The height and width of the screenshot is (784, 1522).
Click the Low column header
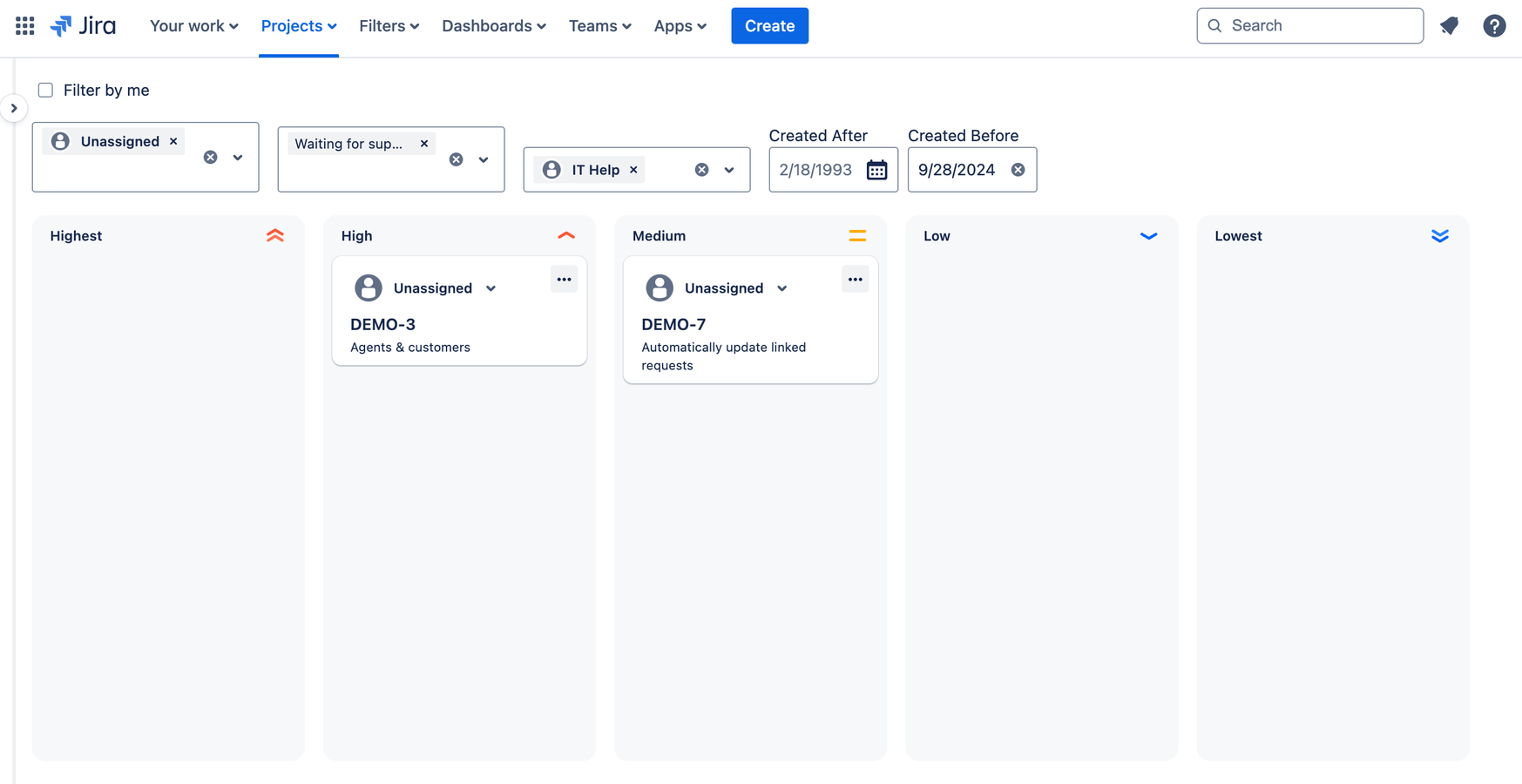pyautogui.click(x=937, y=236)
